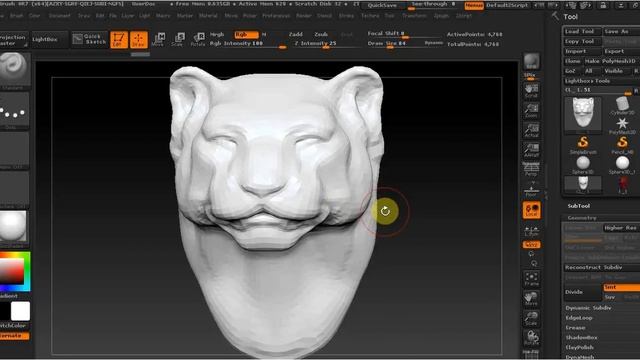Select the PolyMesh3D star tool
Image resolution: width=640 pixels, height=360 pixels.
tap(622, 125)
